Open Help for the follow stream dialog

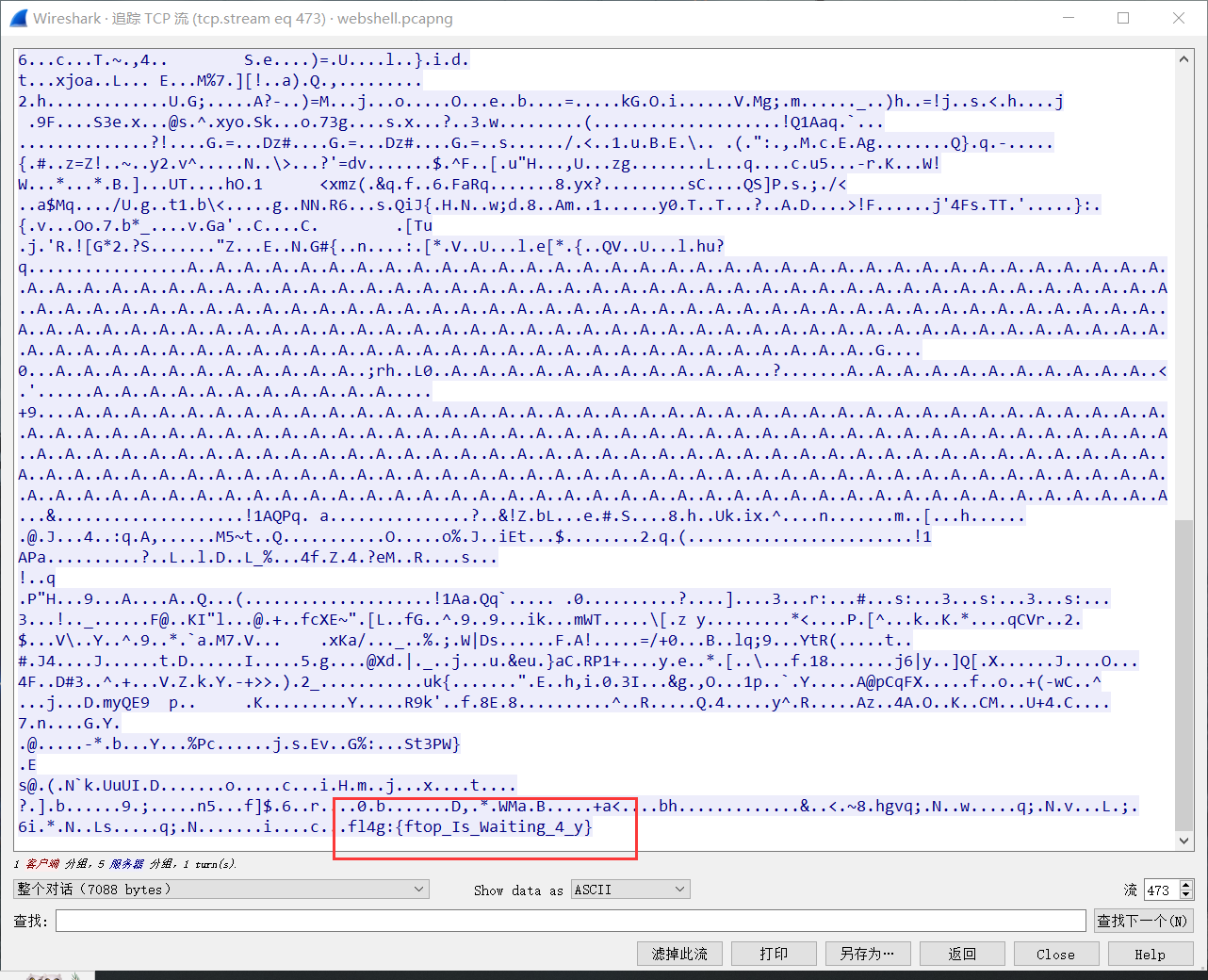pos(1150,954)
